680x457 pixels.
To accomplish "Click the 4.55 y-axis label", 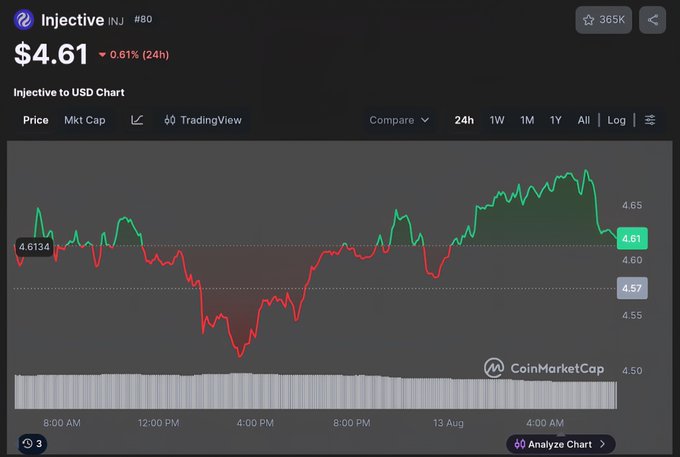I will [x=632, y=315].
